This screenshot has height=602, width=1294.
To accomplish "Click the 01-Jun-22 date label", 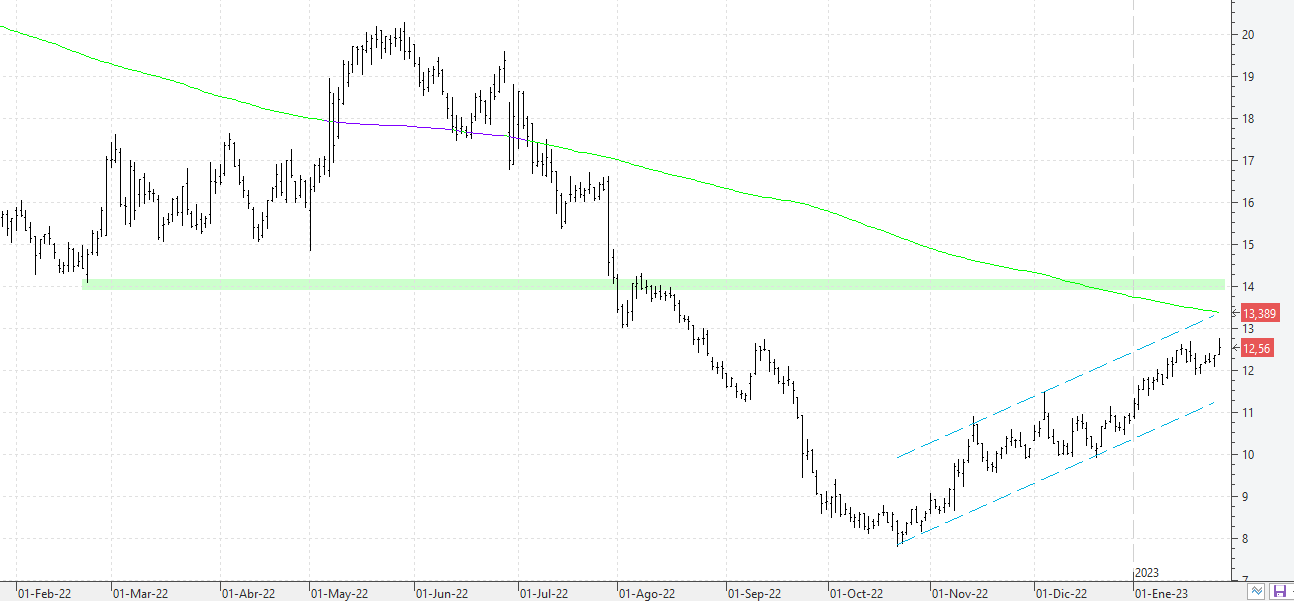I will pos(442,593).
